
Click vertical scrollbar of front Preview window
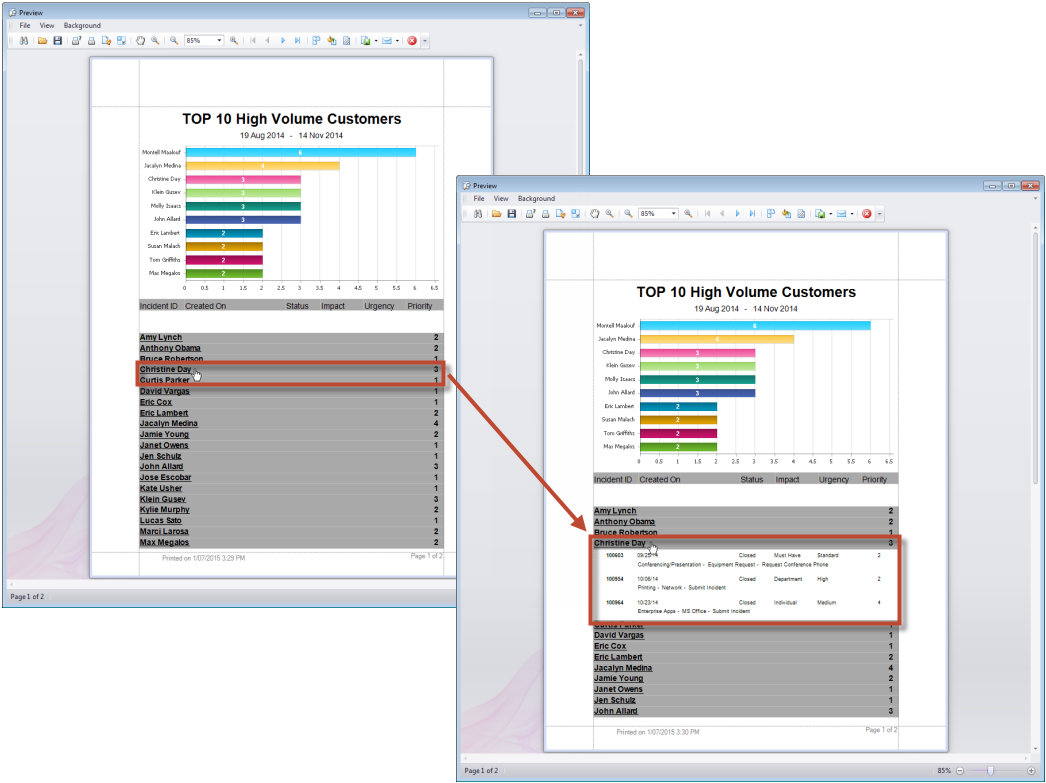tap(1036, 357)
